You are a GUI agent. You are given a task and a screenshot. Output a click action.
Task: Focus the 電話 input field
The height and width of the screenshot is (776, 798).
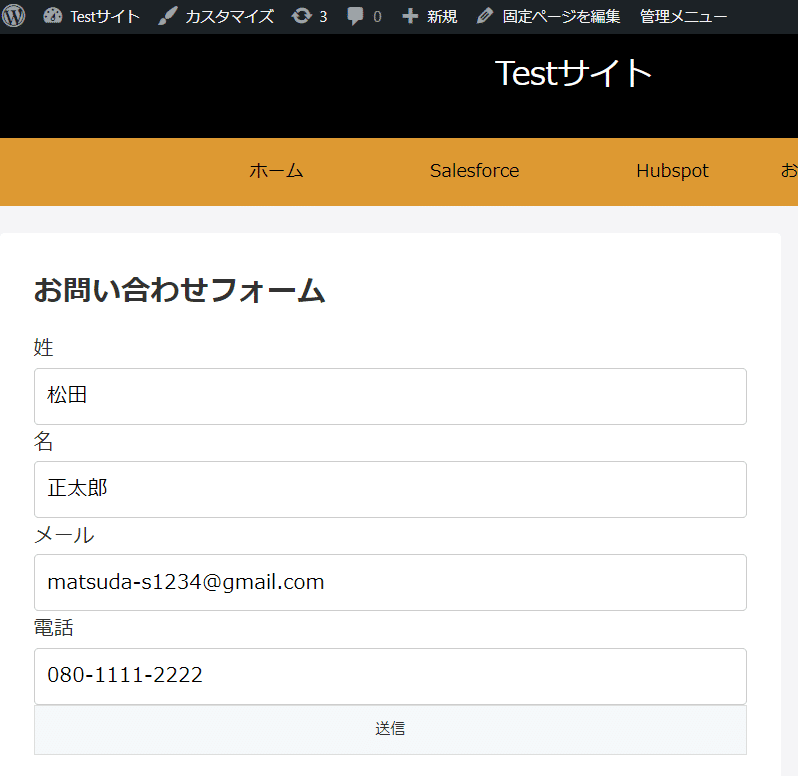click(x=390, y=676)
